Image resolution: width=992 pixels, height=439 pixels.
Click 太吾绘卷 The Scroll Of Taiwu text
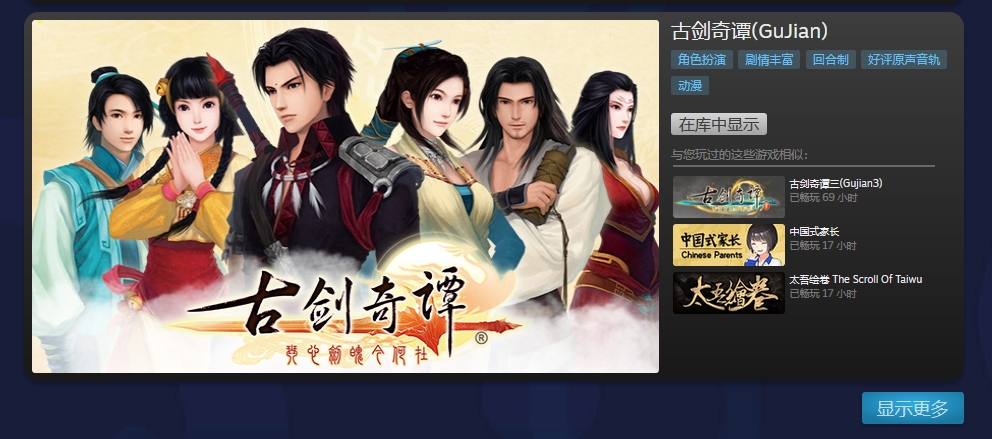[x=856, y=279]
